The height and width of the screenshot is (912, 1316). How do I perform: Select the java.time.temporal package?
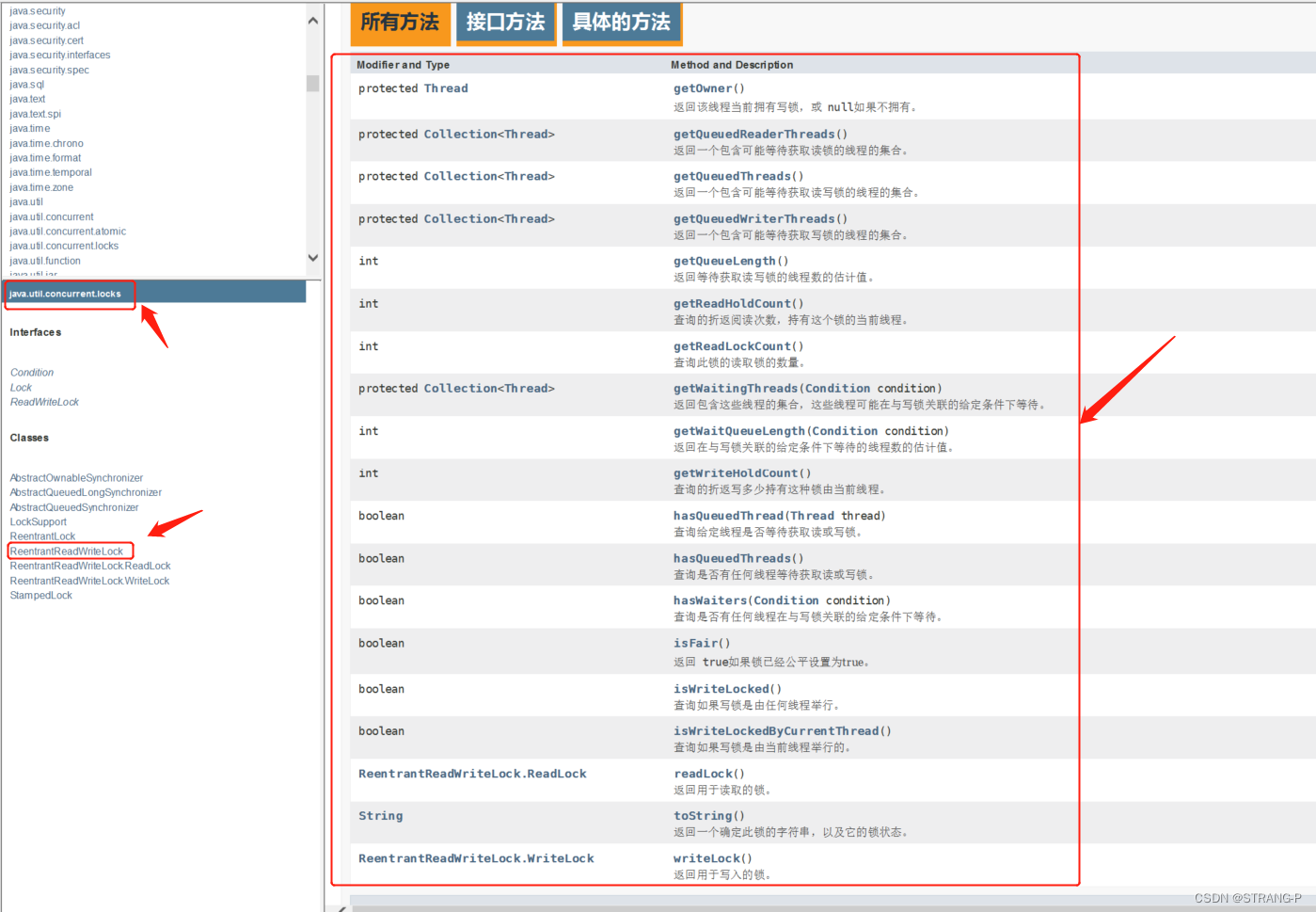[51, 172]
